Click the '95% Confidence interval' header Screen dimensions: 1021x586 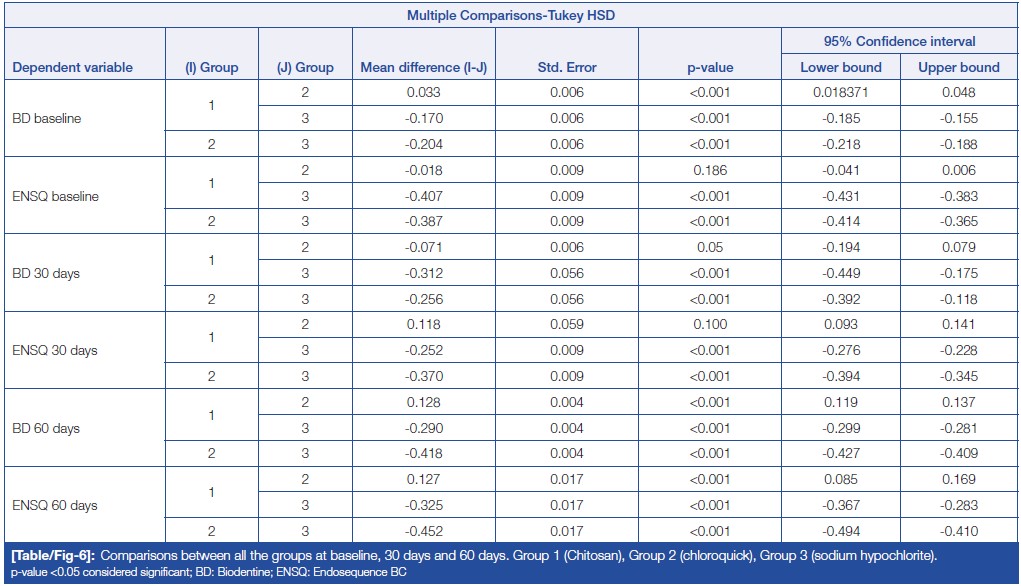(x=899, y=42)
